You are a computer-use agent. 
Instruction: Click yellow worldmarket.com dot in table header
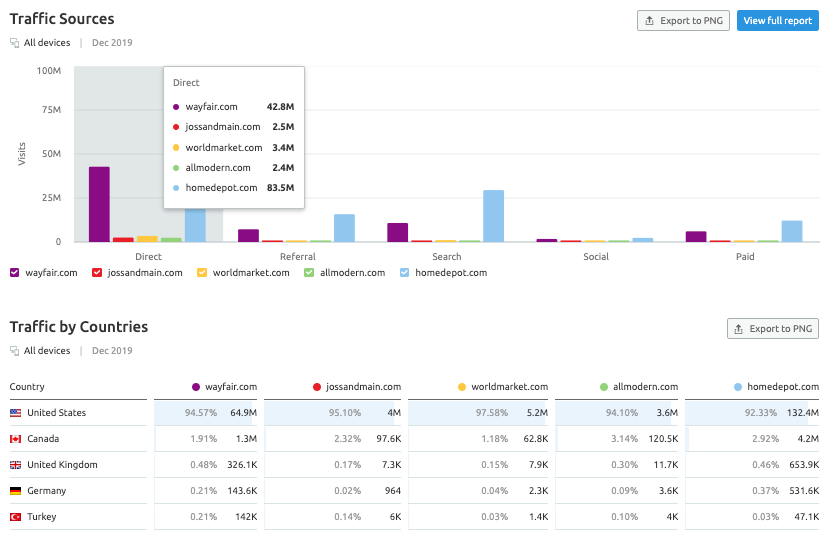coord(462,387)
